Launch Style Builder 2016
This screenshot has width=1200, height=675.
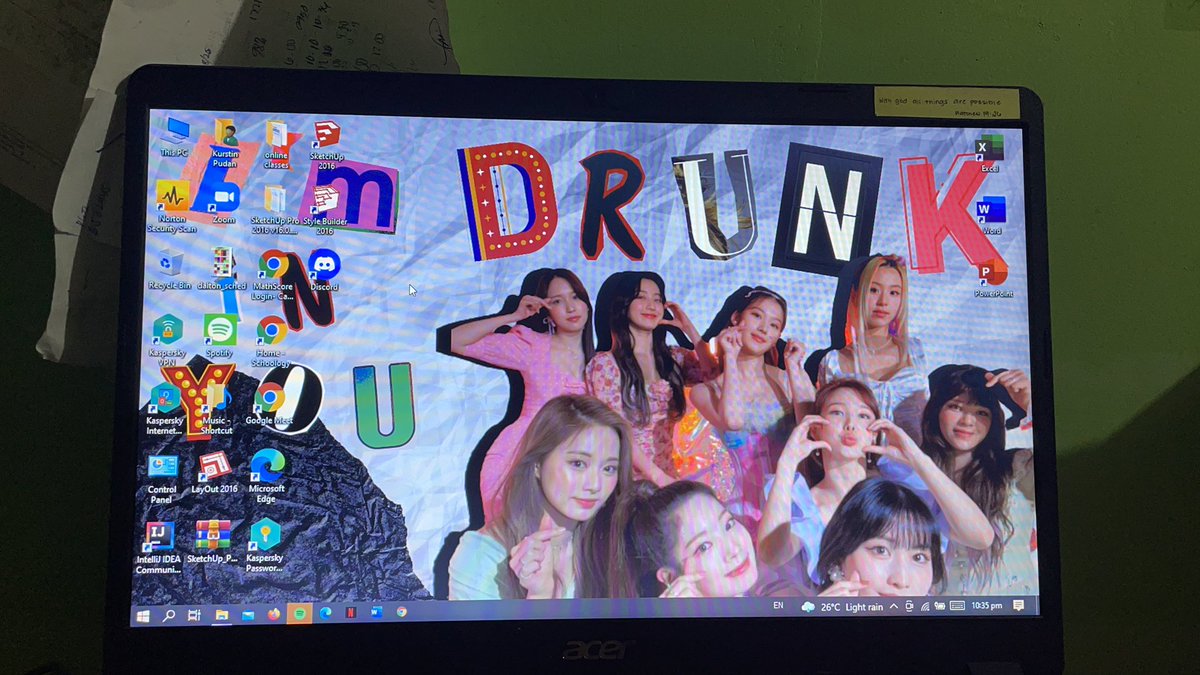324,208
